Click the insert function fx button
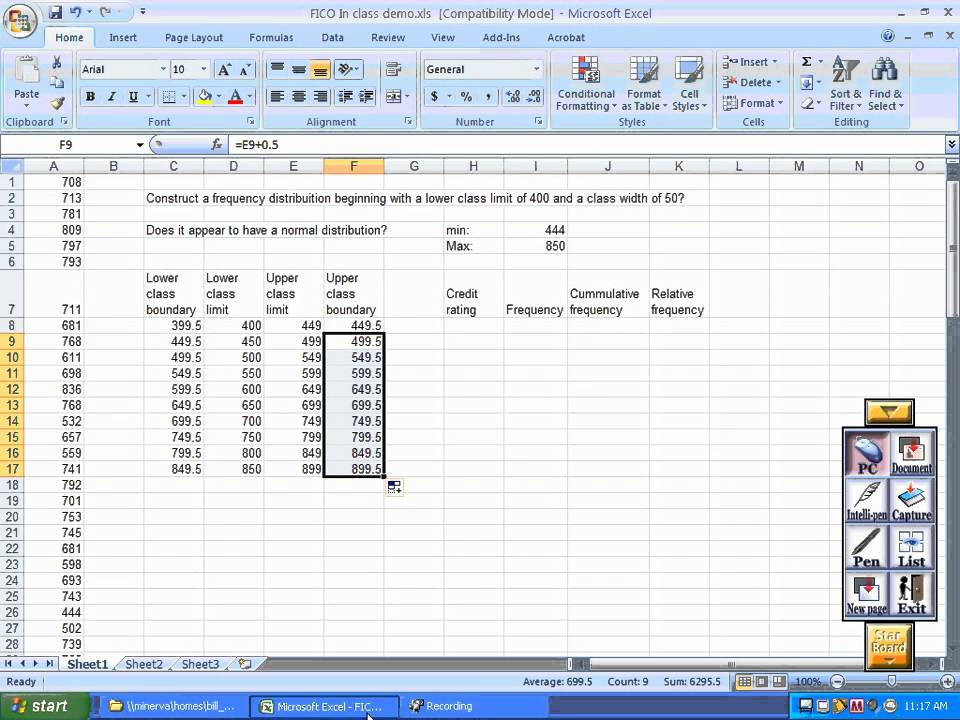 point(216,144)
